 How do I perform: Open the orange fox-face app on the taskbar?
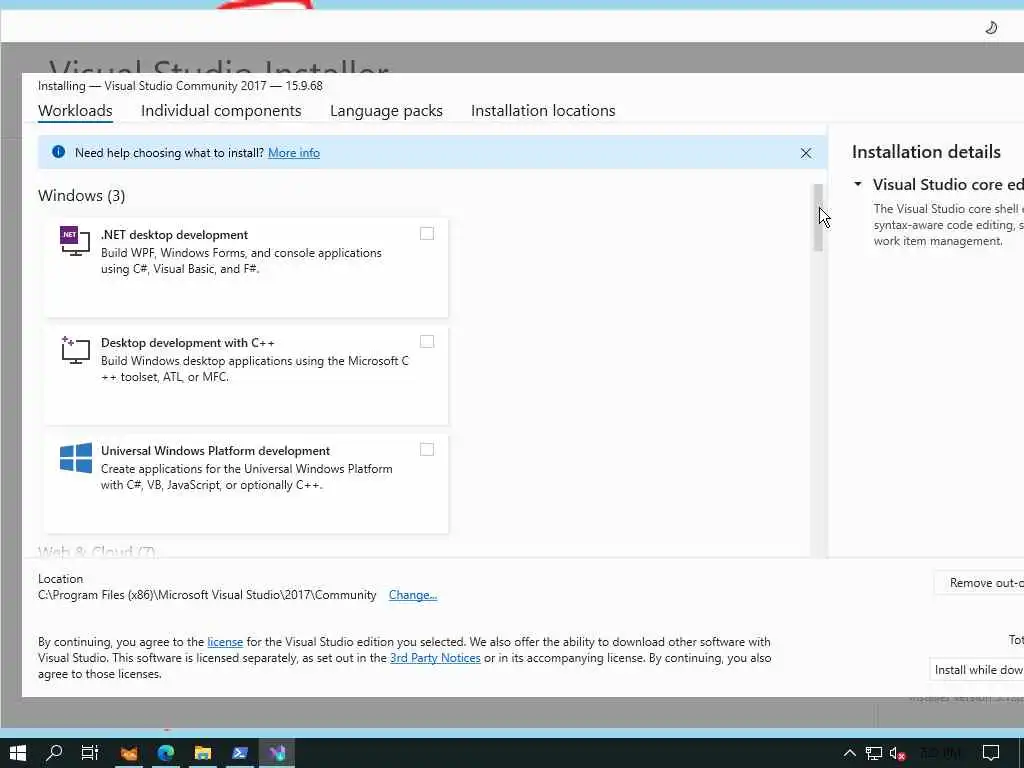129,753
